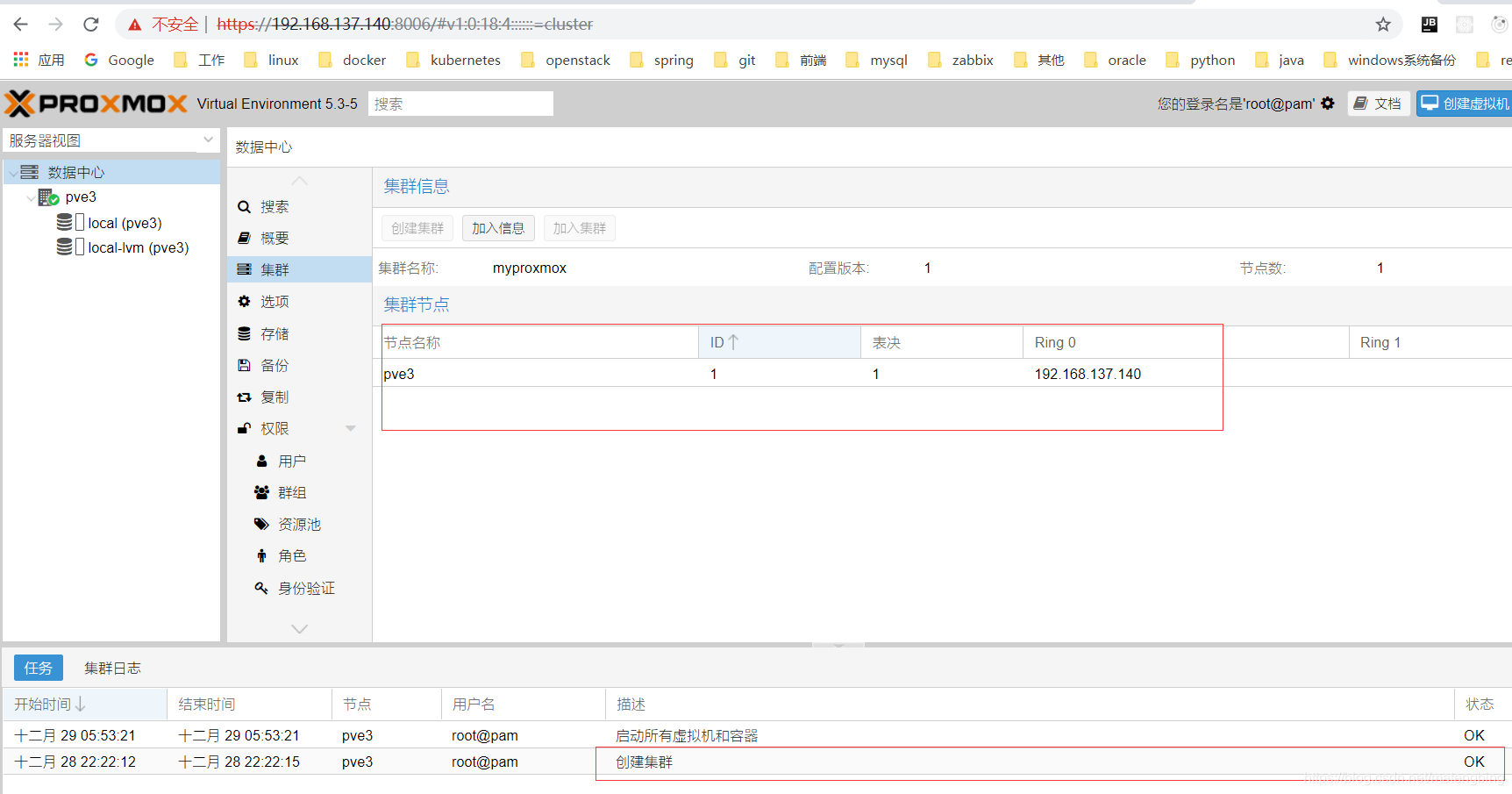Screen dimensions: 1512x794
Task: Click 创建虚拟机 create VM button
Action: (x=1465, y=104)
